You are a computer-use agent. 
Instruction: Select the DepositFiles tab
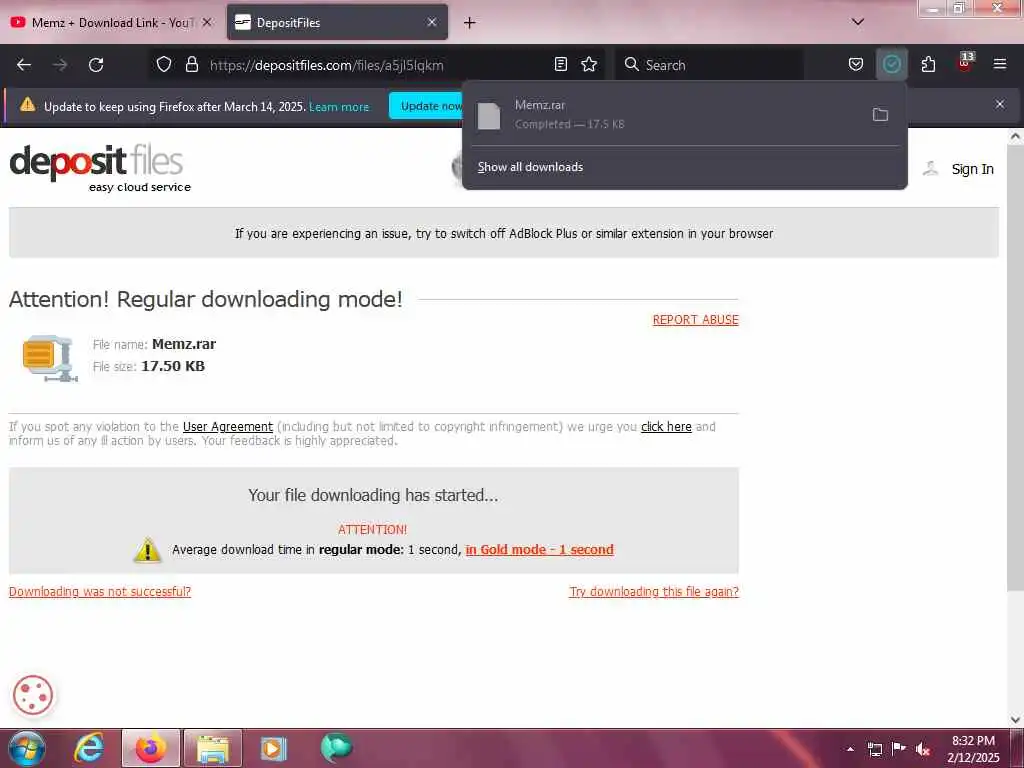[337, 22]
